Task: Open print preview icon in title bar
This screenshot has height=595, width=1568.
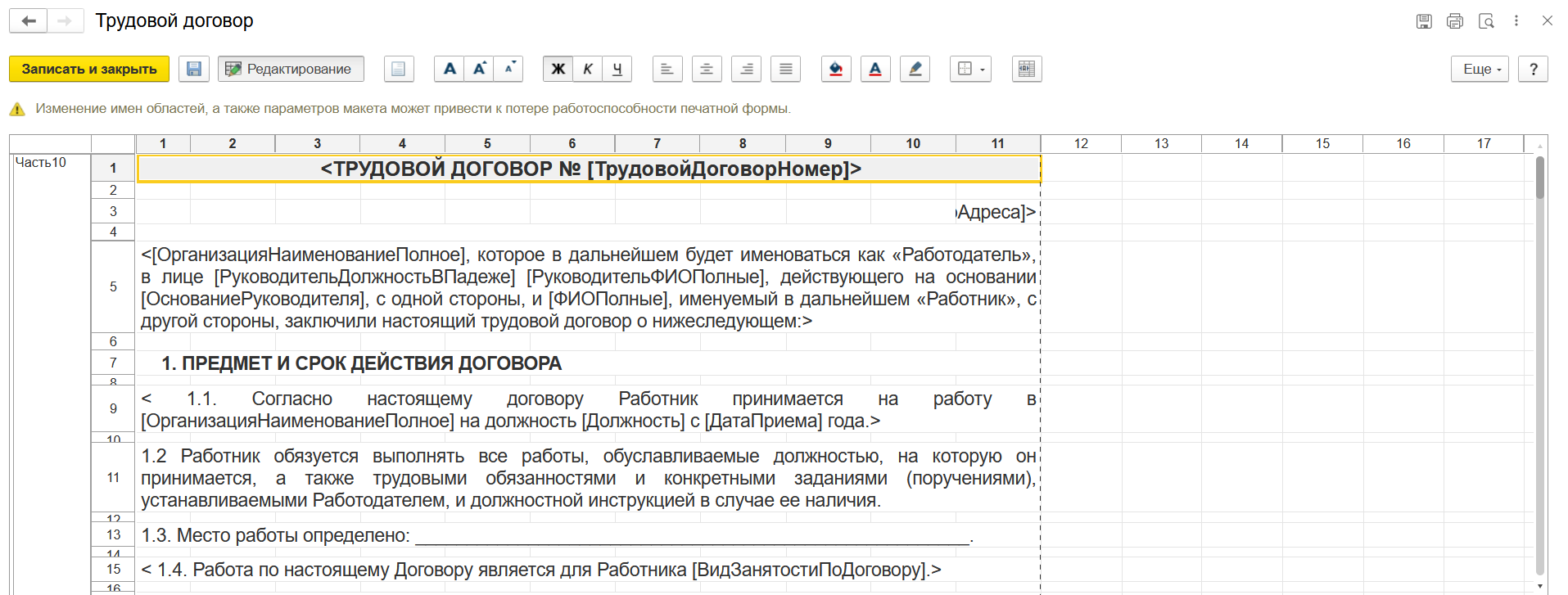Action: point(1486,21)
